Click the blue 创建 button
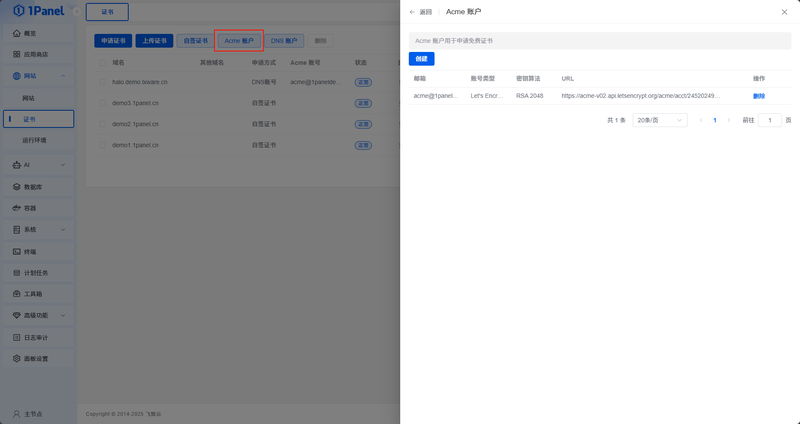Screen dimensions: 800x424 pyautogui.click(x=421, y=59)
